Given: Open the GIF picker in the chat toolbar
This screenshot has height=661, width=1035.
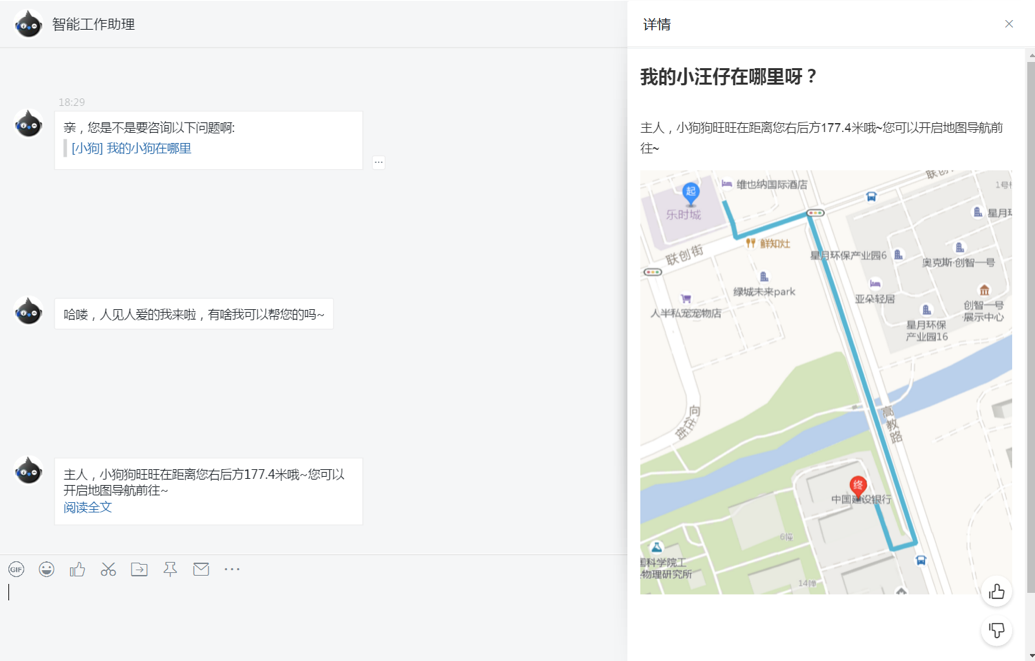Looking at the screenshot, I should [x=16, y=569].
